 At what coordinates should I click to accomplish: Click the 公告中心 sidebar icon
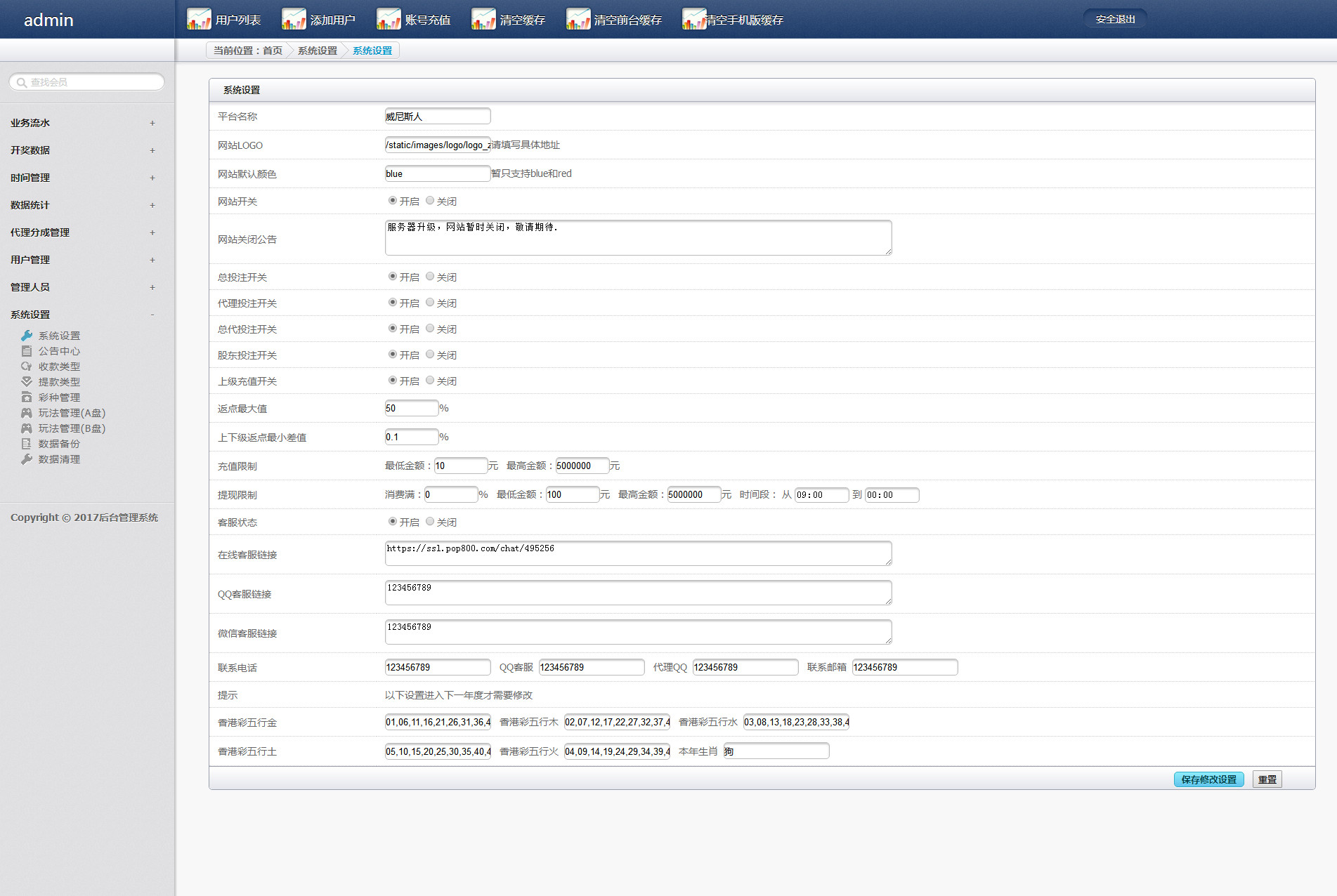(27, 351)
